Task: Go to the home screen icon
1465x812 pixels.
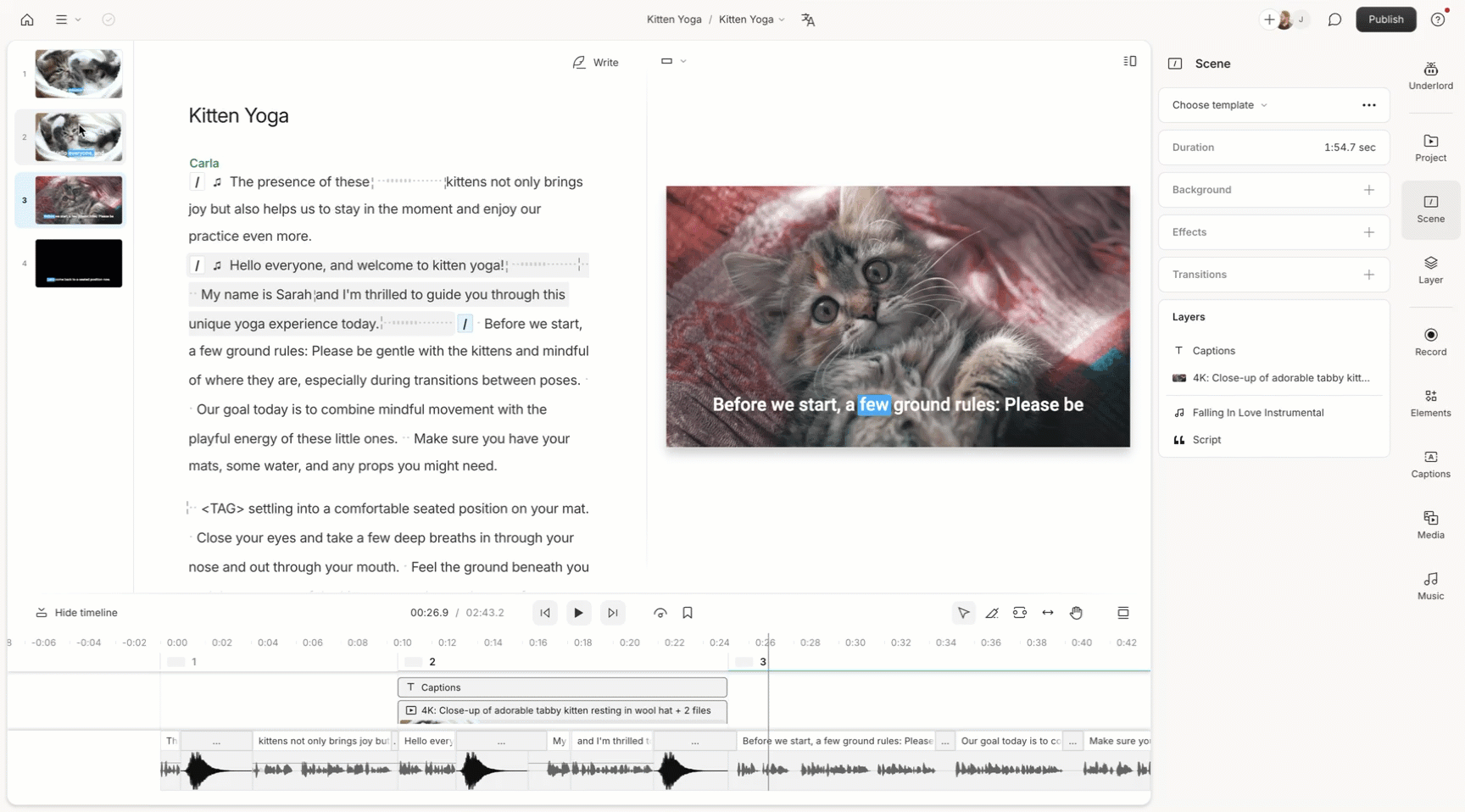Action: [x=27, y=19]
